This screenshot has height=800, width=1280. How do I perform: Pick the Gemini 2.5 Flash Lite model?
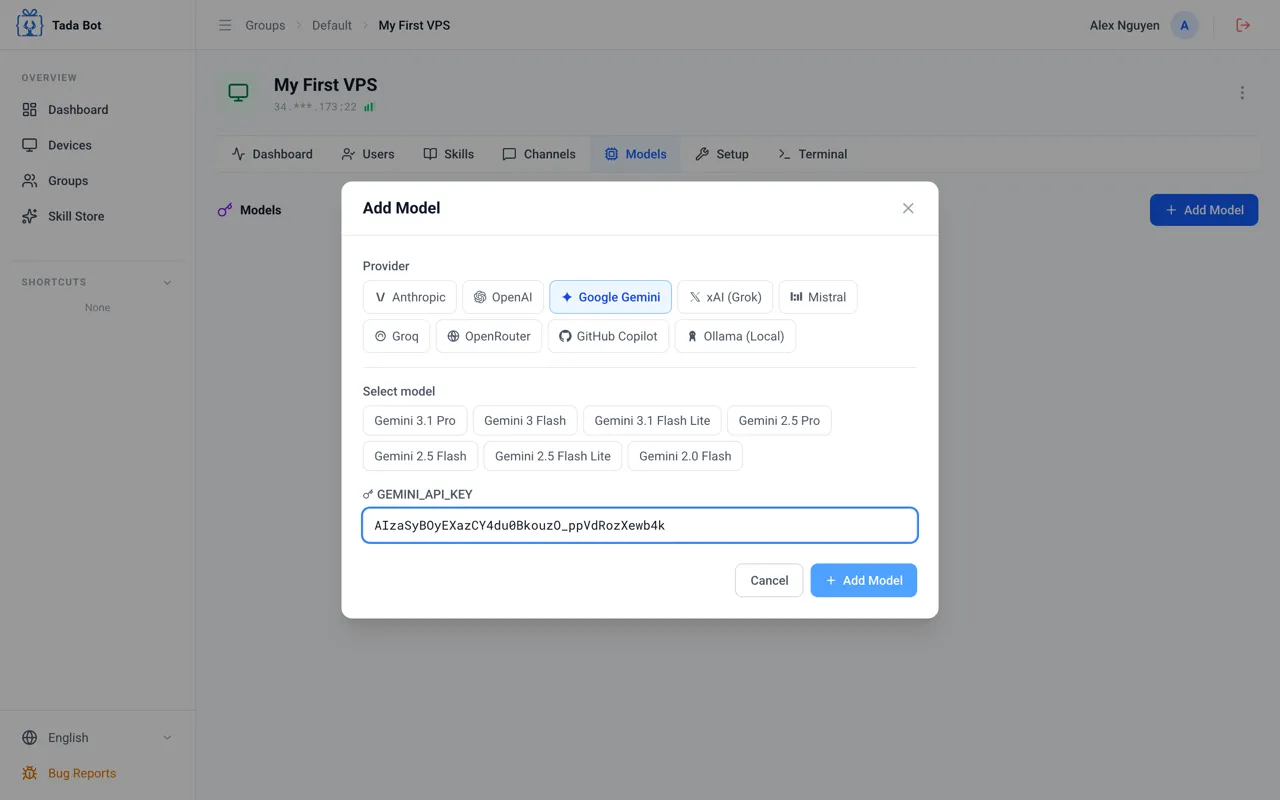(x=553, y=456)
